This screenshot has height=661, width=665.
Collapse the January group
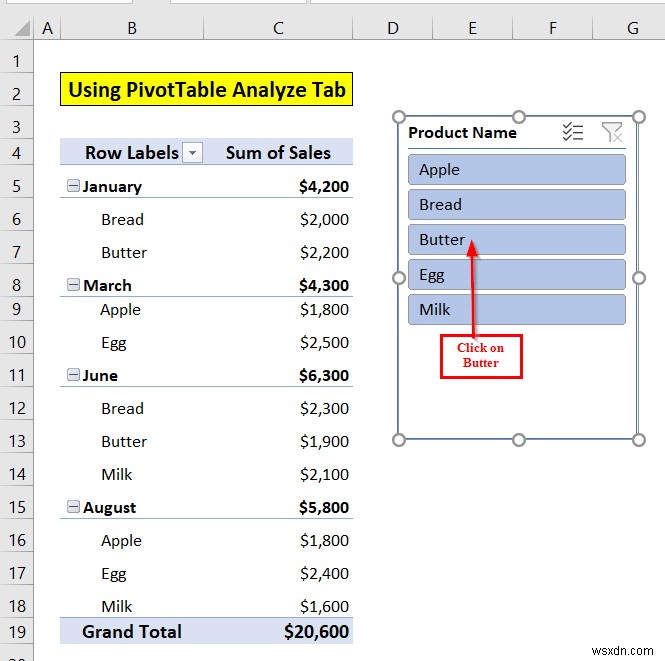(73, 186)
